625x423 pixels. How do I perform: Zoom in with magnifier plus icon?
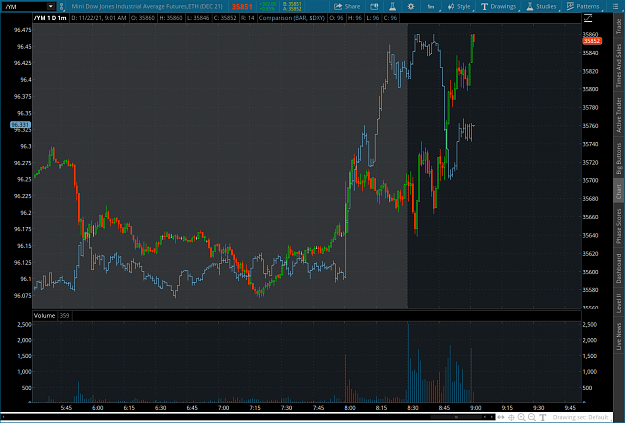click(x=521, y=417)
